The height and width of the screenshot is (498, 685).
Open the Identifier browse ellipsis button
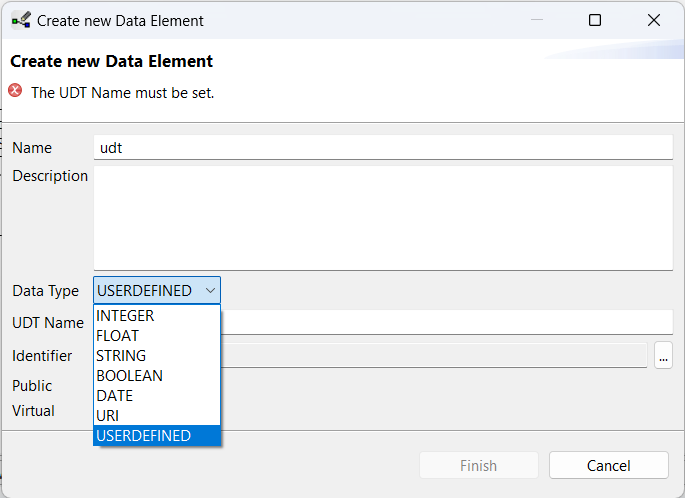[663, 356]
